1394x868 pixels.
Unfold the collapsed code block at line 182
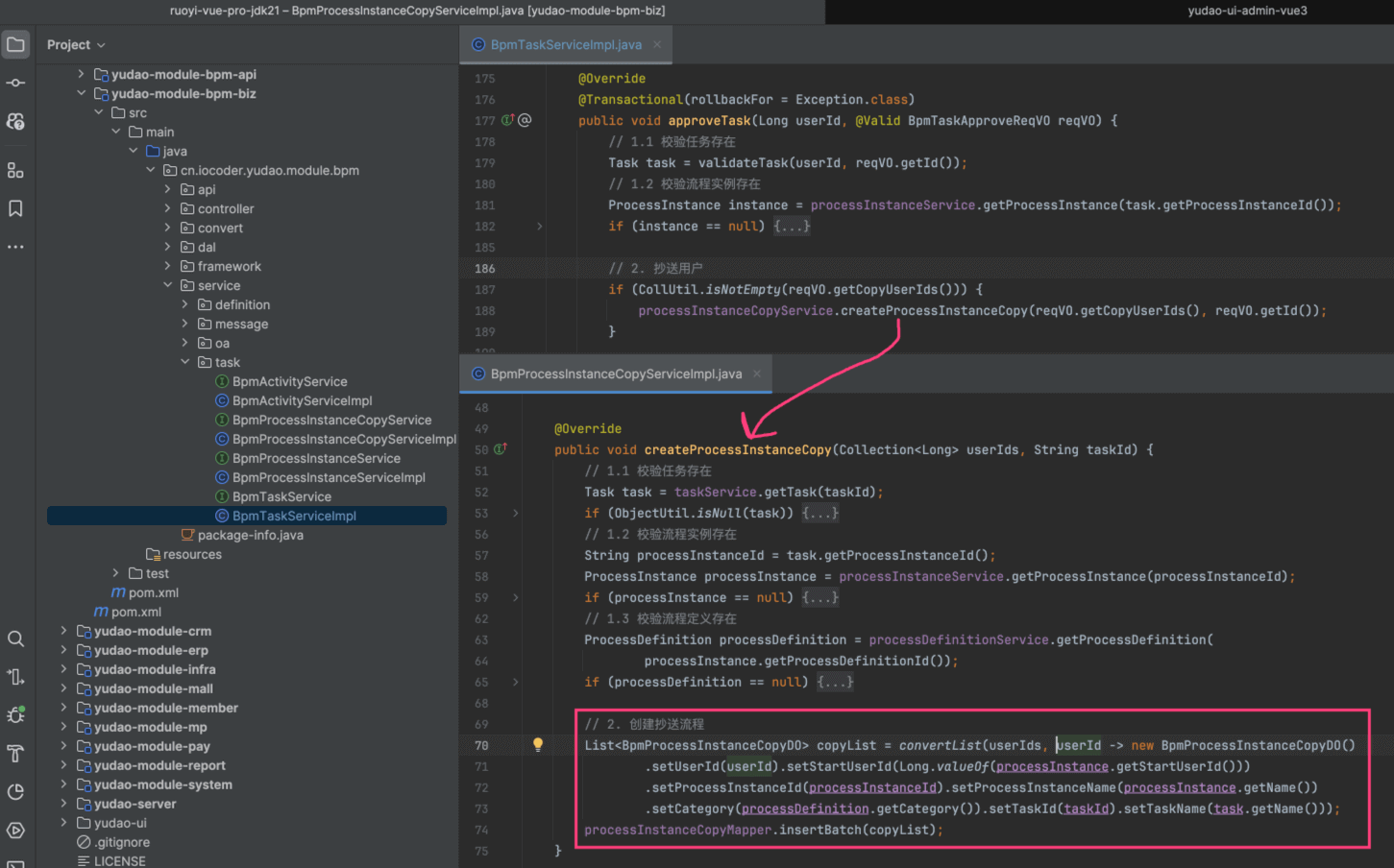coord(539,227)
